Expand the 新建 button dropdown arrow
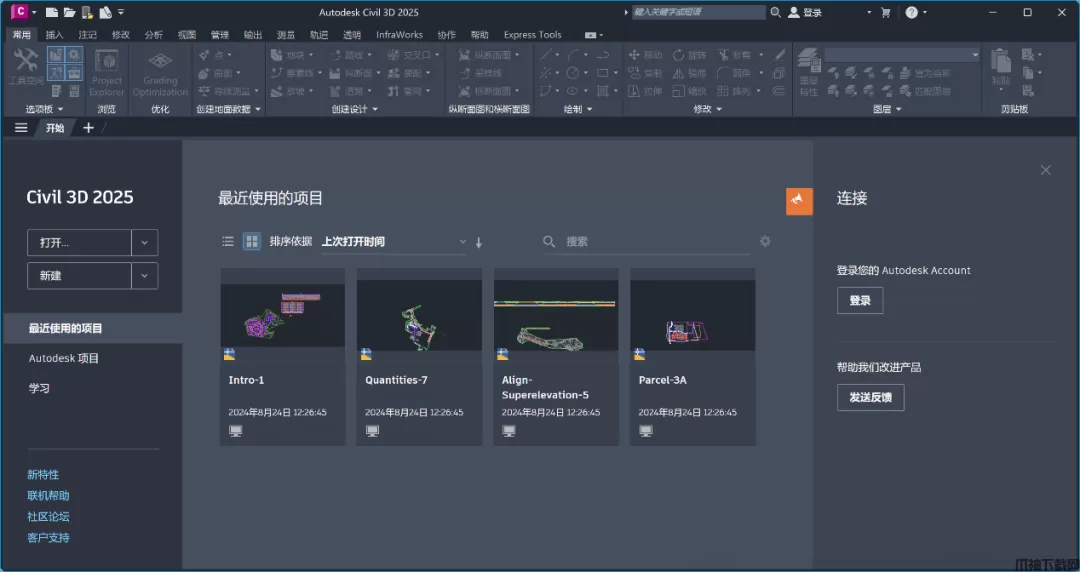The height and width of the screenshot is (572, 1080). click(x=145, y=276)
